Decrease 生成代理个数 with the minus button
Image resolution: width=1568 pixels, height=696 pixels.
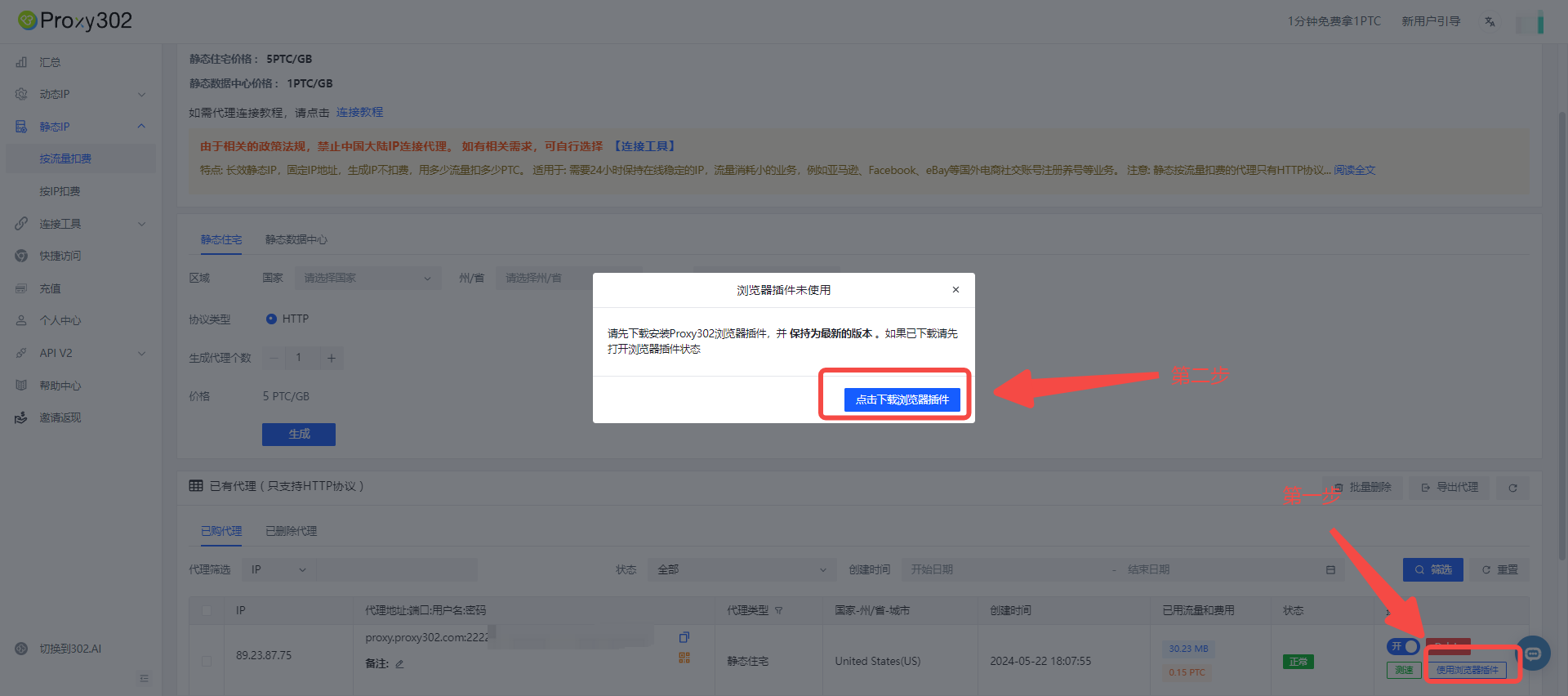(273, 358)
